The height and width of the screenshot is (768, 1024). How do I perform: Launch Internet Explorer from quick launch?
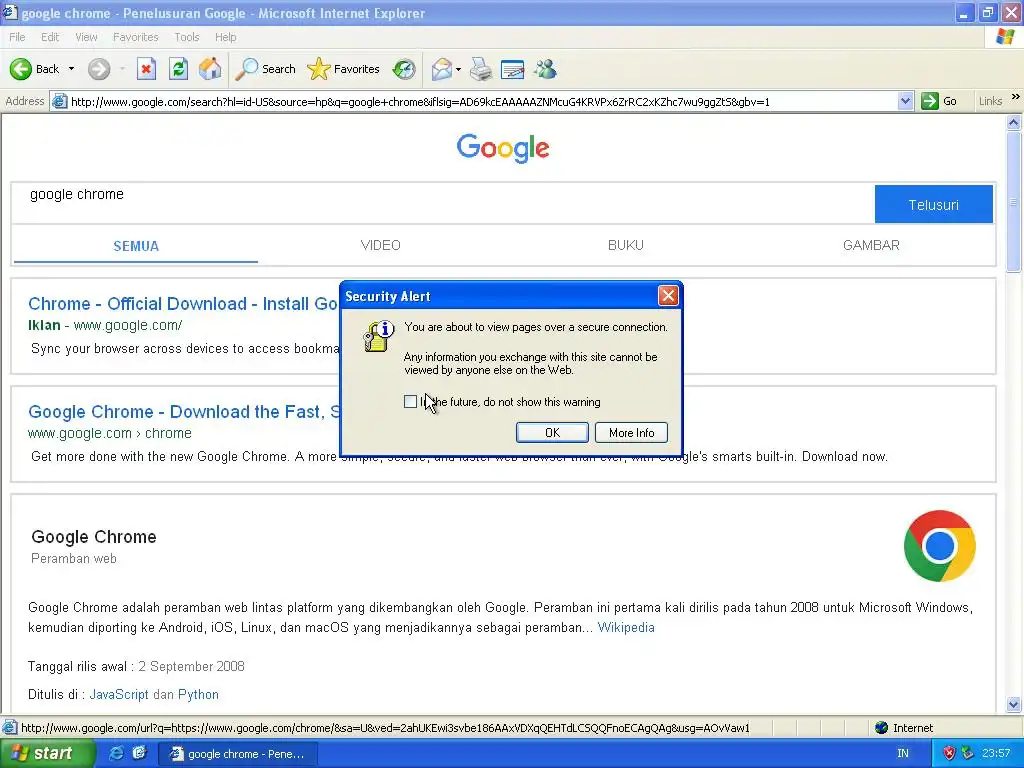click(x=116, y=753)
